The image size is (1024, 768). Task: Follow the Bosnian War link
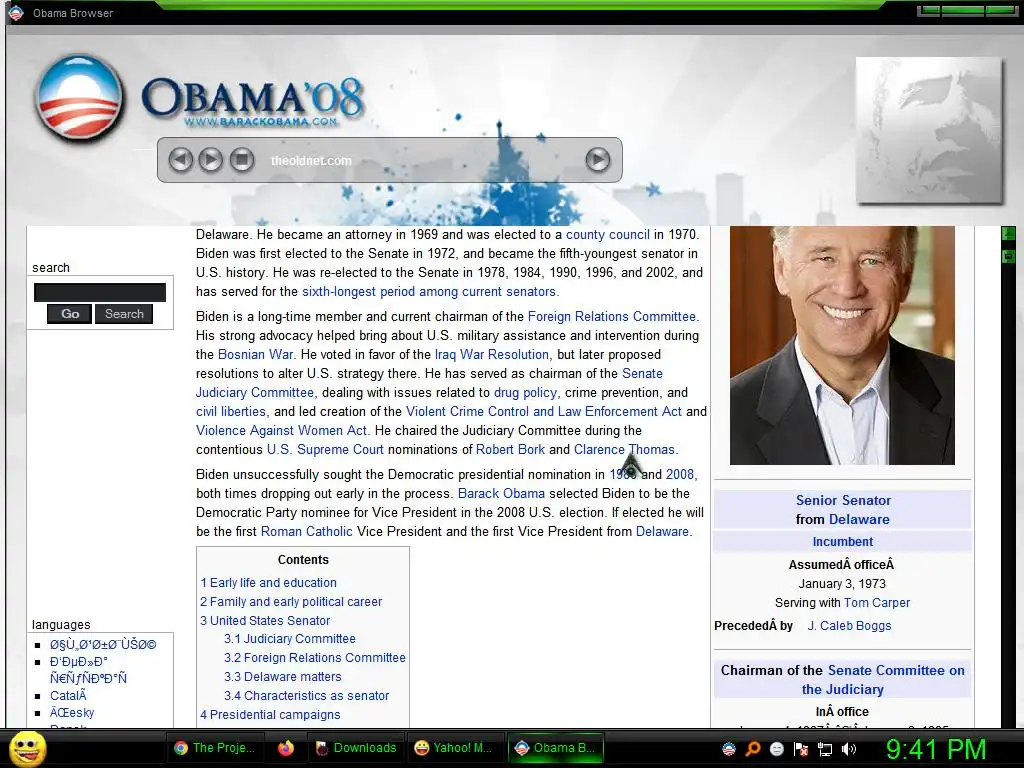click(x=255, y=354)
